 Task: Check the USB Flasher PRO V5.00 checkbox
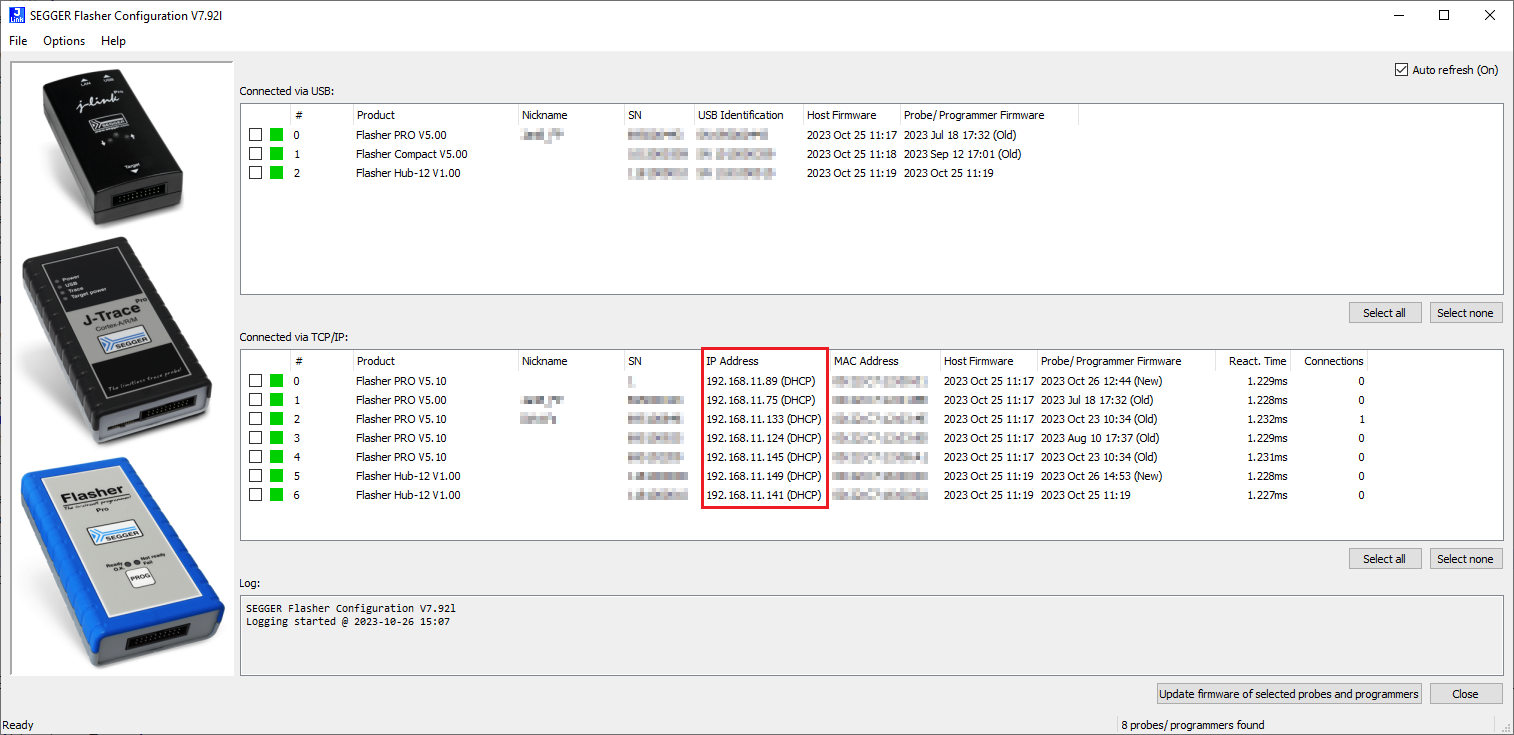(x=256, y=135)
